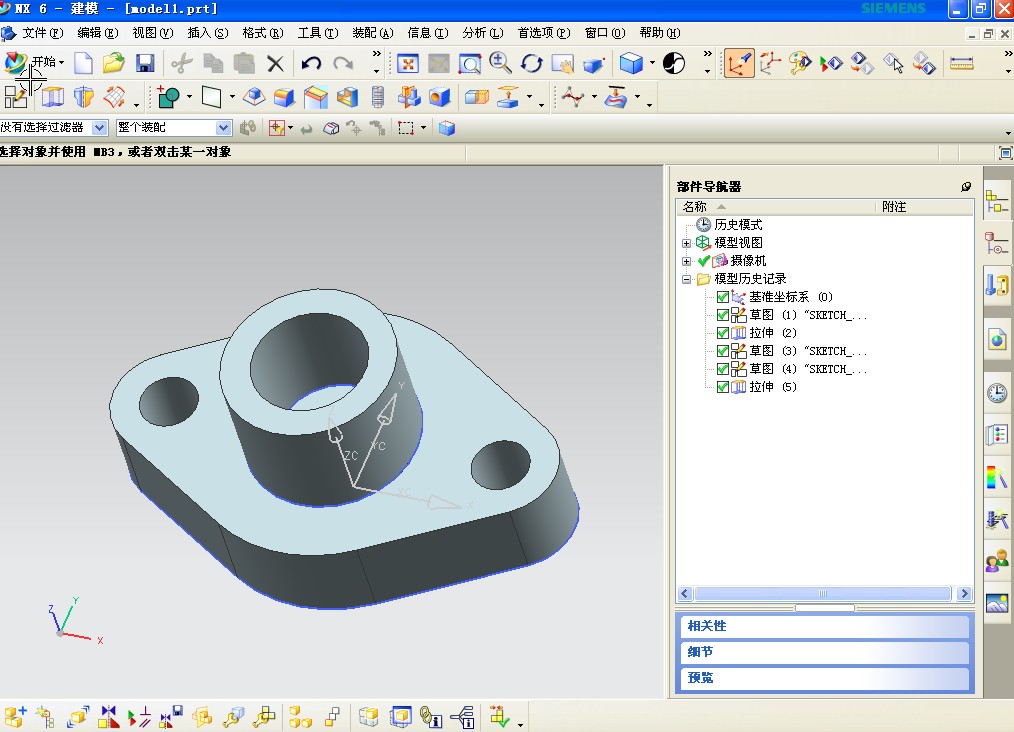Open the 装配(A) menu
1014x732 pixels.
pyautogui.click(x=372, y=33)
